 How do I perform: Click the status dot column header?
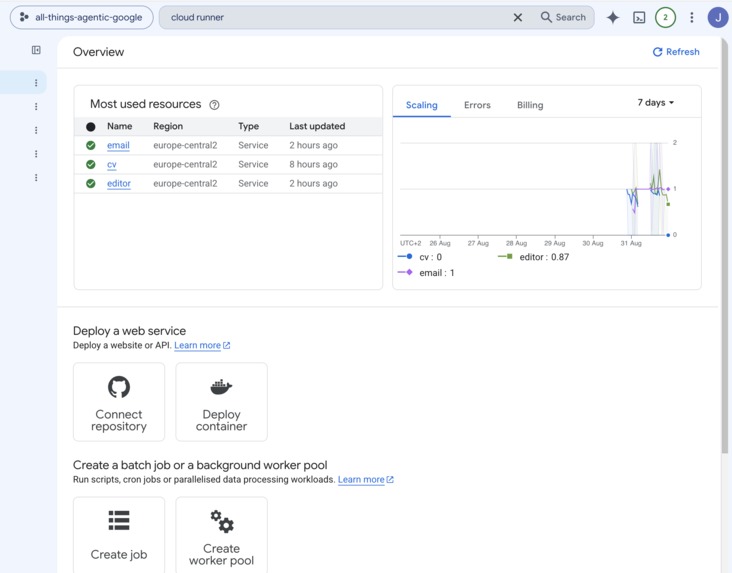(91, 127)
